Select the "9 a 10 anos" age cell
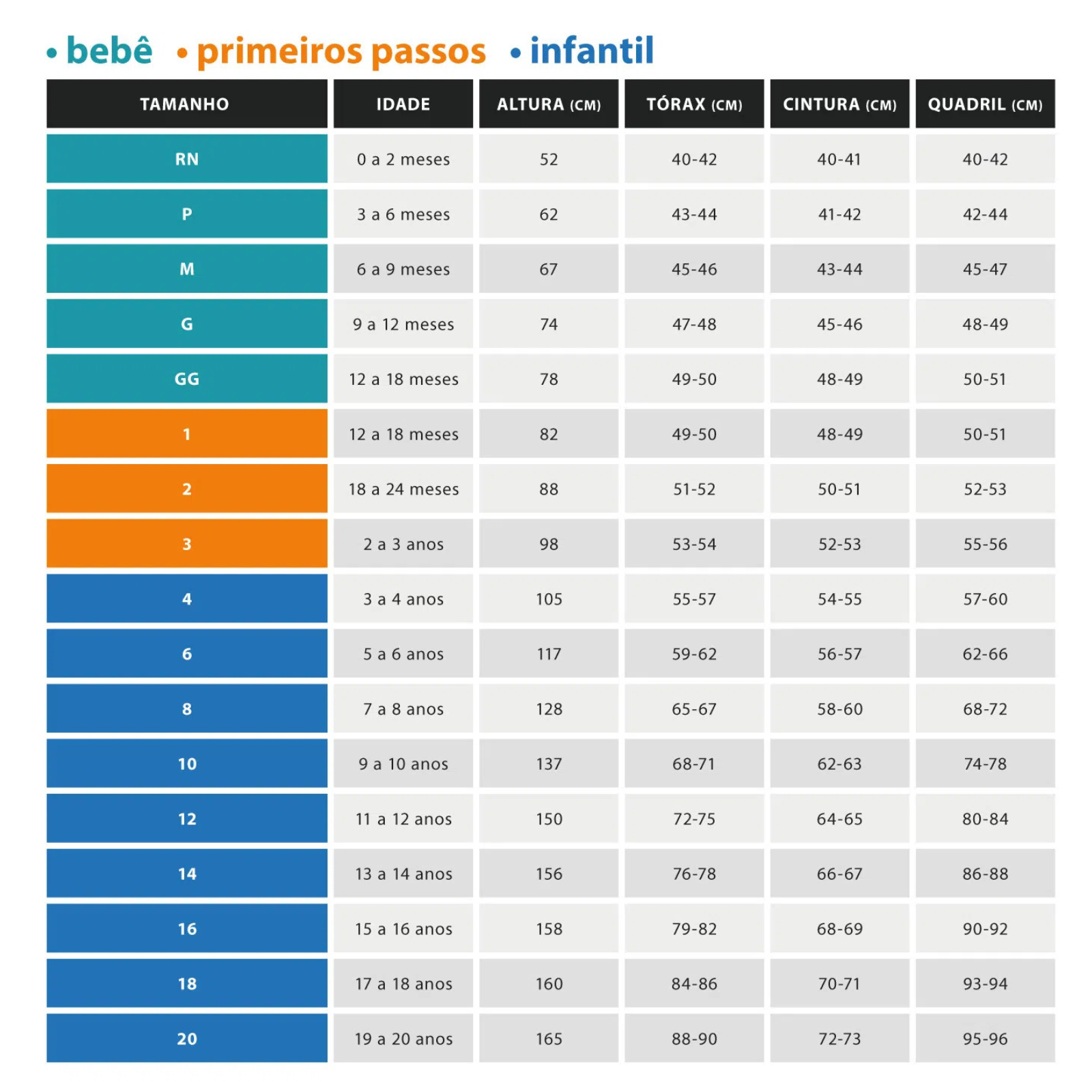Image resolution: width=1092 pixels, height=1092 pixels. (403, 764)
